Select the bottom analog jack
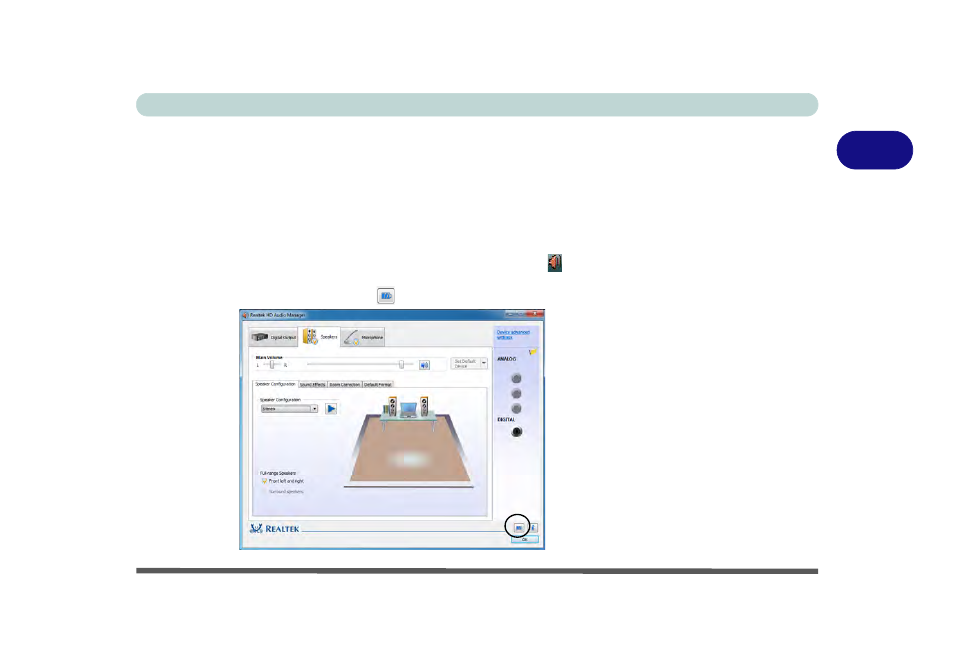The width and height of the screenshot is (954, 672). pos(517,409)
